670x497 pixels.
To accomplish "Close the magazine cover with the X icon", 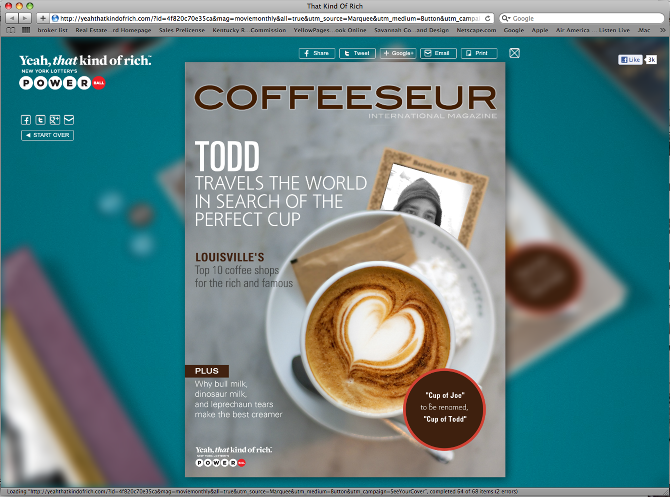I will point(514,53).
